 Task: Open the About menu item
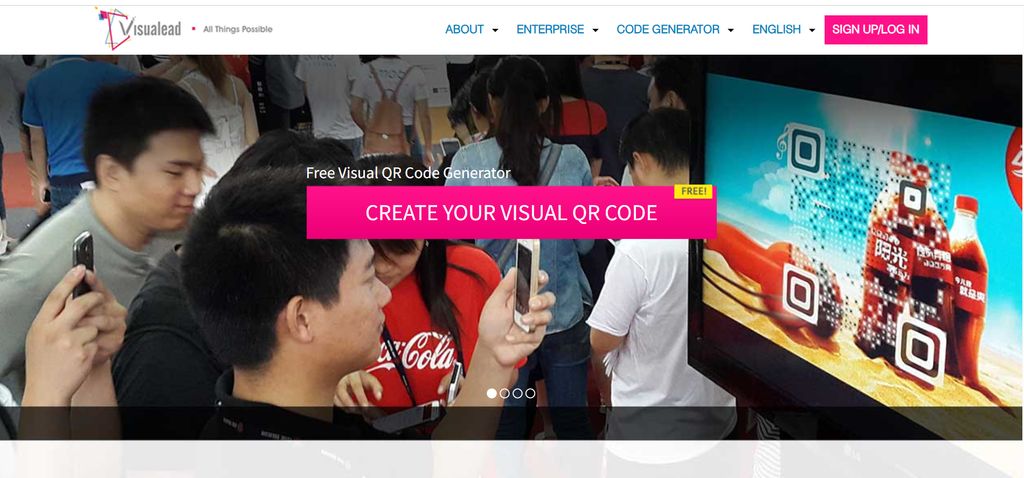click(464, 29)
